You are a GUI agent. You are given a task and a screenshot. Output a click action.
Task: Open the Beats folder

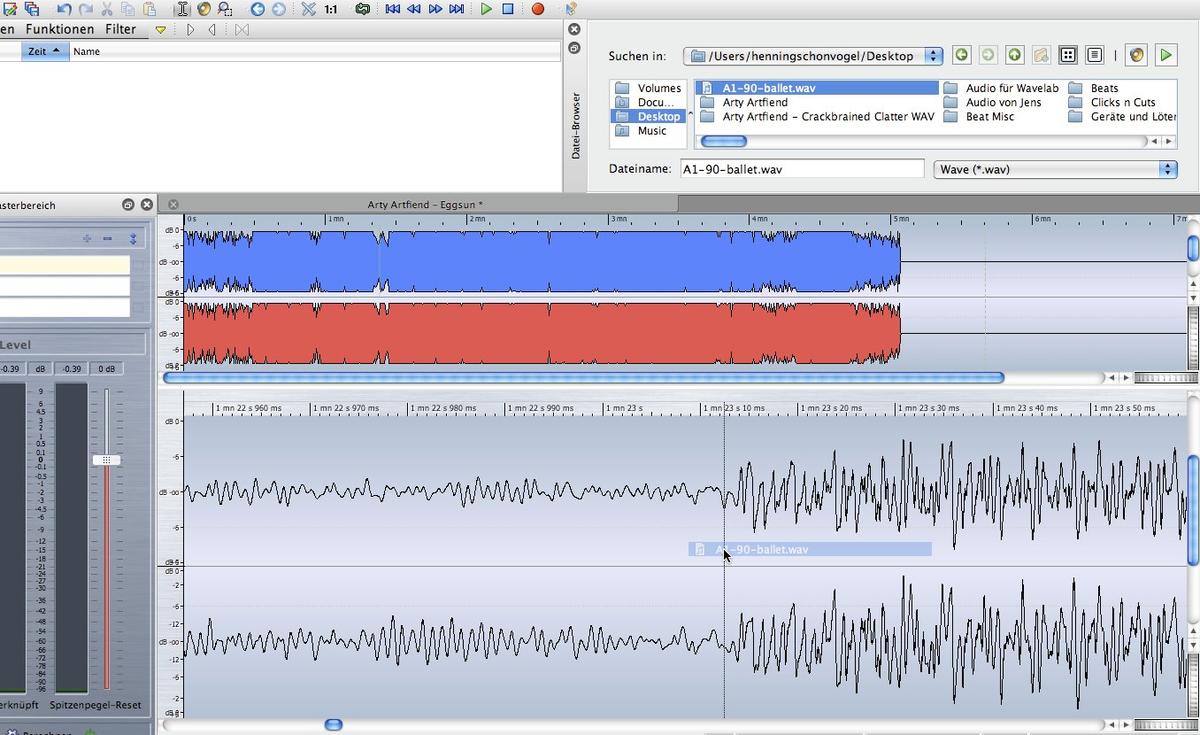pyautogui.click(x=1104, y=88)
